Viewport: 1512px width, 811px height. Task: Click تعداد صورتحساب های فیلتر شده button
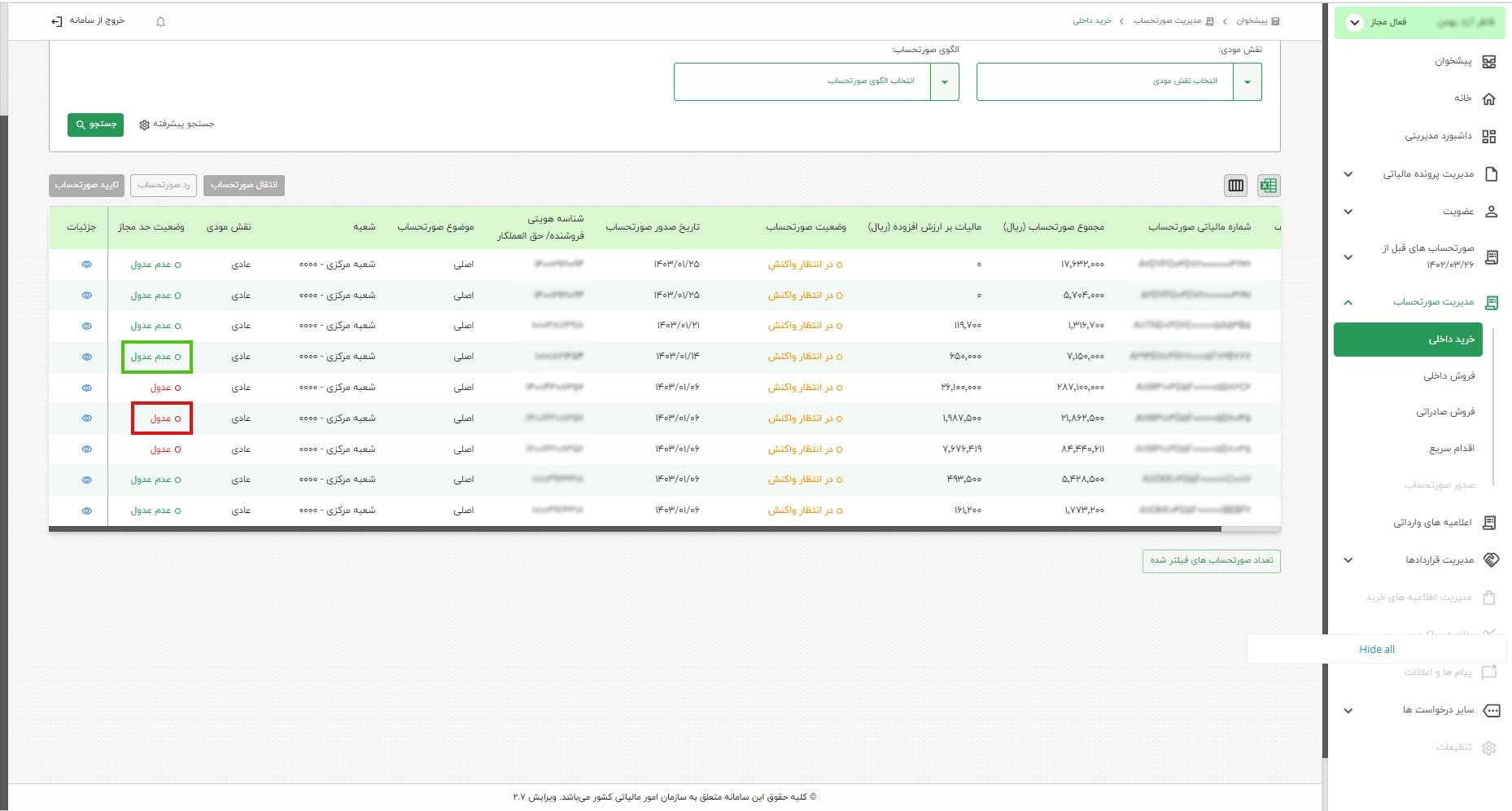(1212, 561)
